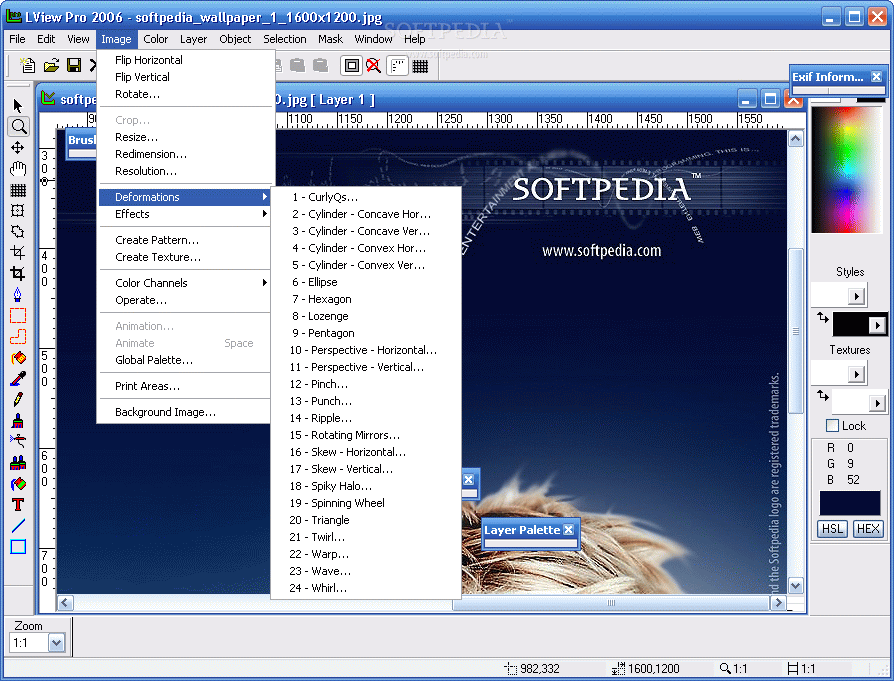Open the background texture swatch arrow
Screen dimensions: 894x681
coord(877,403)
